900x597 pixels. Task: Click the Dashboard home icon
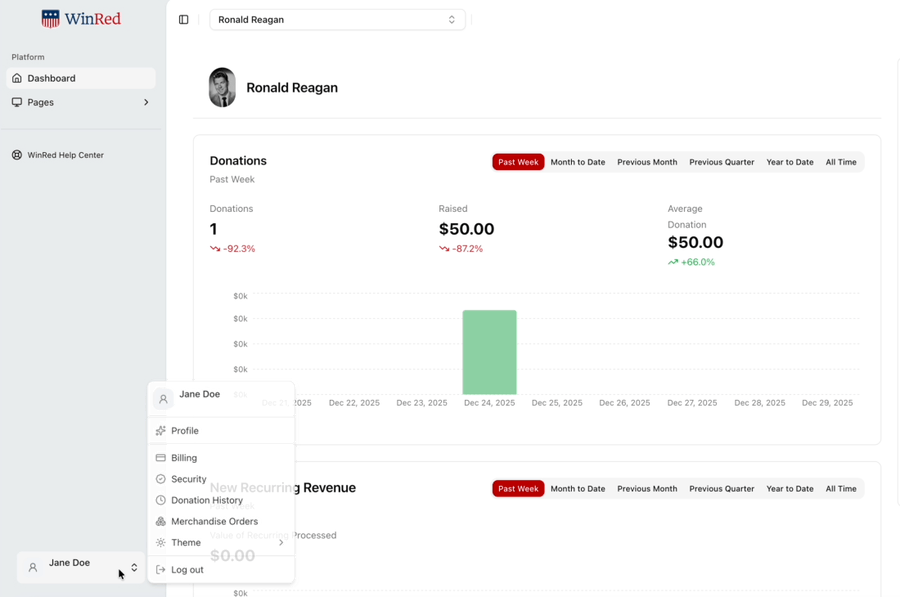tap(17, 78)
